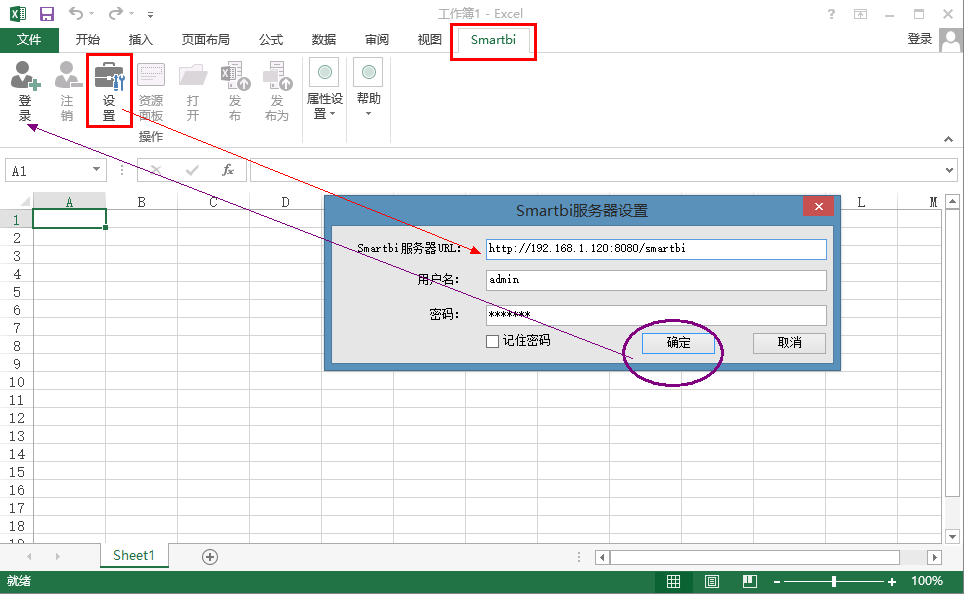
Task: Click the Save icon in quick access toolbar
Action: pos(47,14)
